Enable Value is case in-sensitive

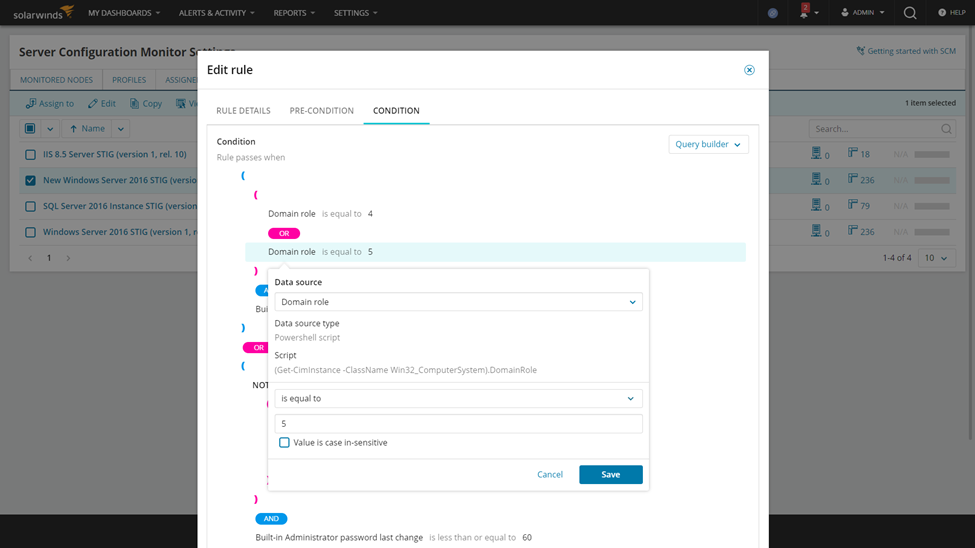(284, 442)
